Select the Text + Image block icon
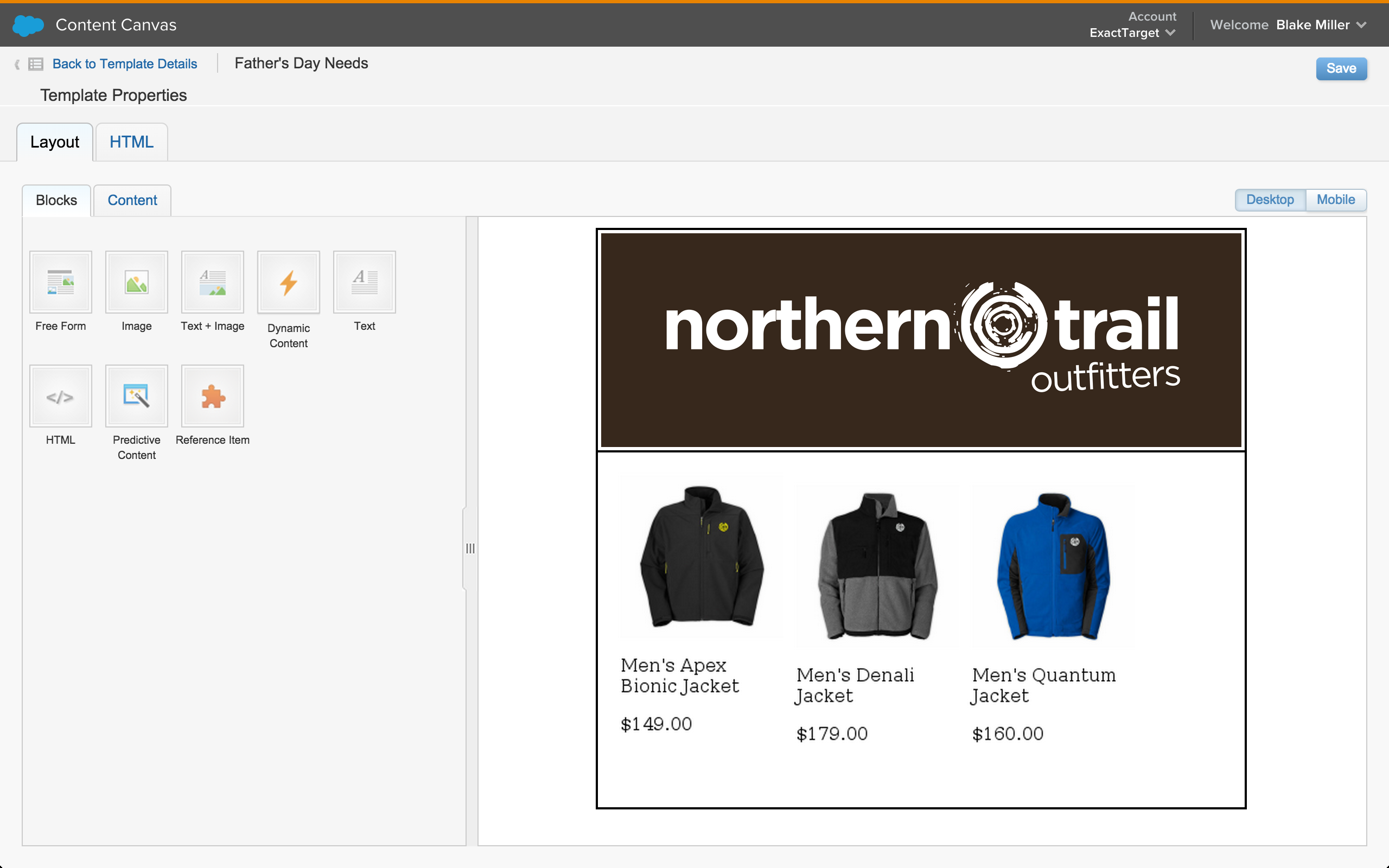The width and height of the screenshot is (1389, 868). [212, 282]
